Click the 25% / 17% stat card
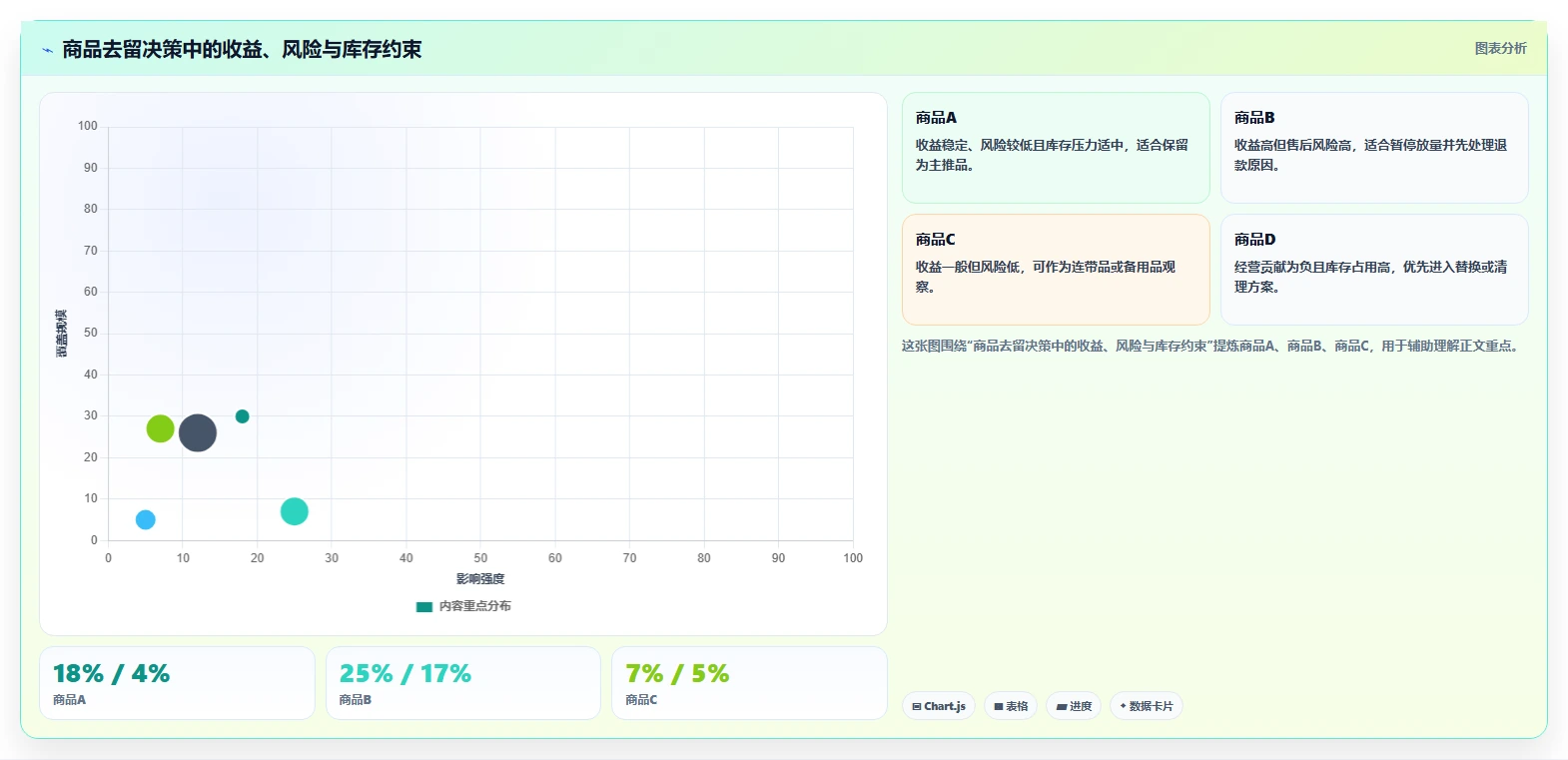The image size is (1568, 760). tap(463, 683)
